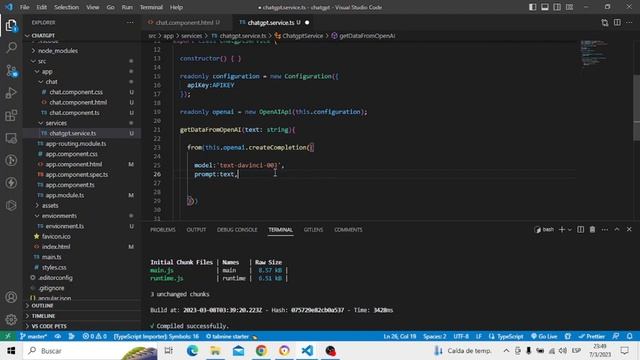Click UTF-8 encoding in status bar
This screenshot has height=360, width=640.
point(461,336)
